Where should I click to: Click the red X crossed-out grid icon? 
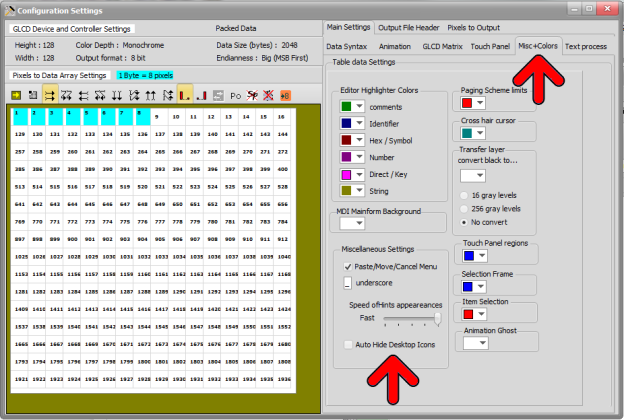(268, 95)
